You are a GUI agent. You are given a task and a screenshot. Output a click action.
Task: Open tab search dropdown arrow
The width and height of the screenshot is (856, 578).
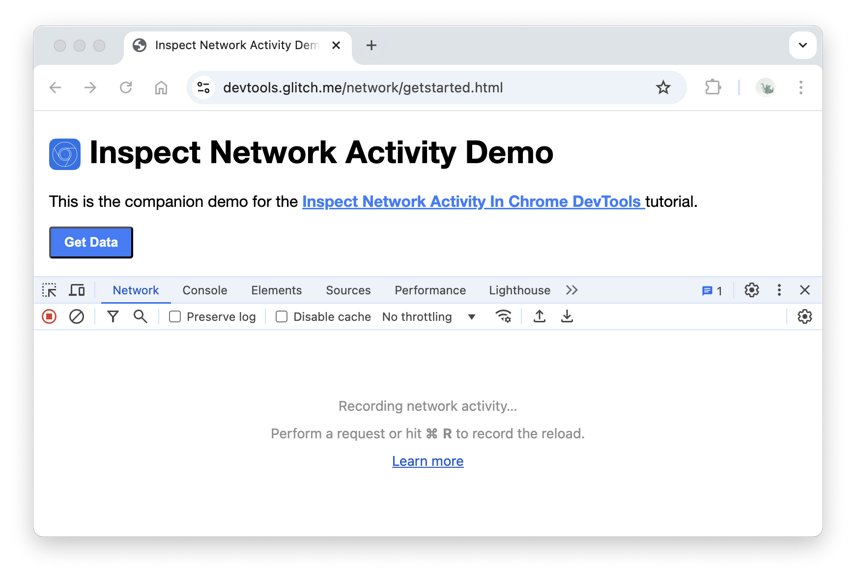click(x=802, y=45)
